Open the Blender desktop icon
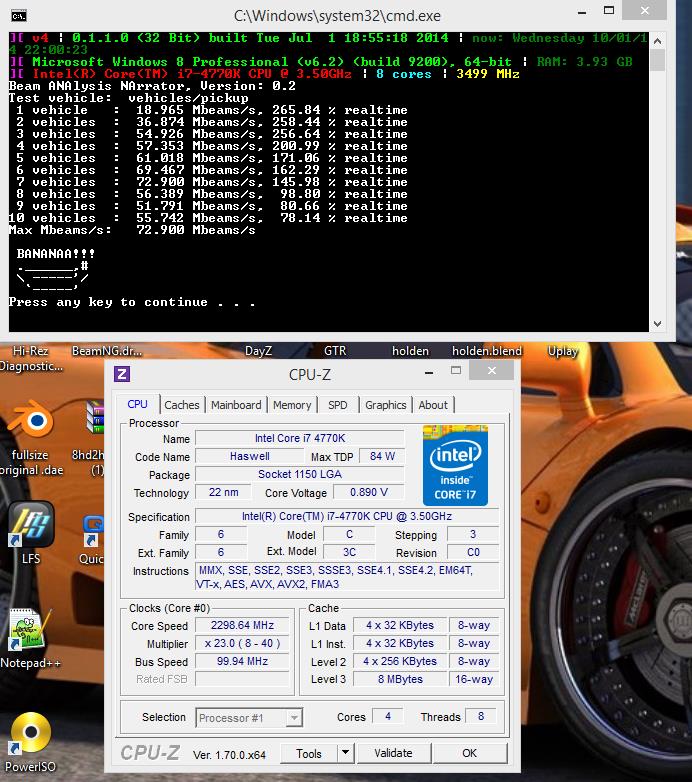This screenshot has width=692, height=782. (31, 420)
